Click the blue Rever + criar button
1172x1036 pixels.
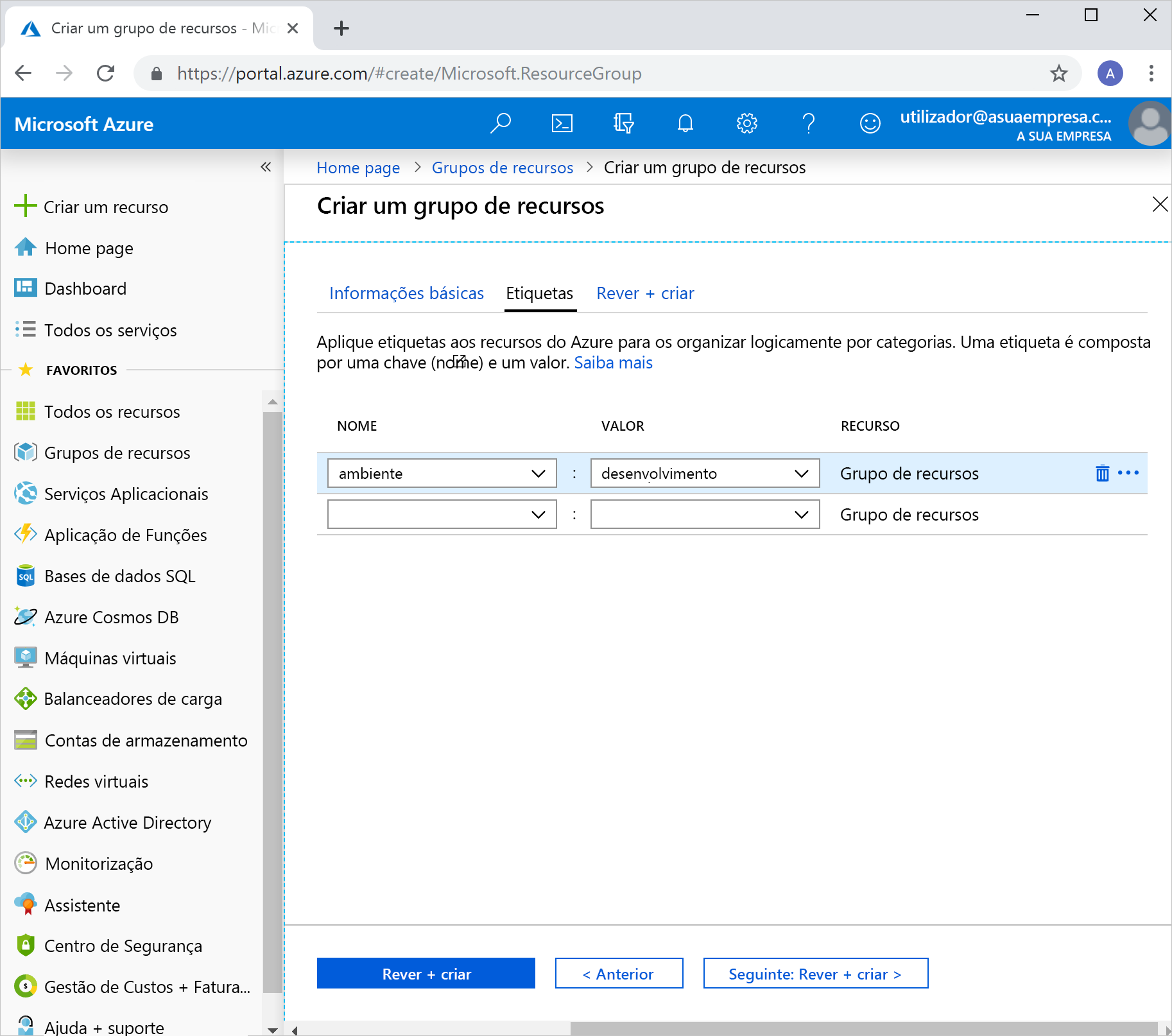(426, 973)
